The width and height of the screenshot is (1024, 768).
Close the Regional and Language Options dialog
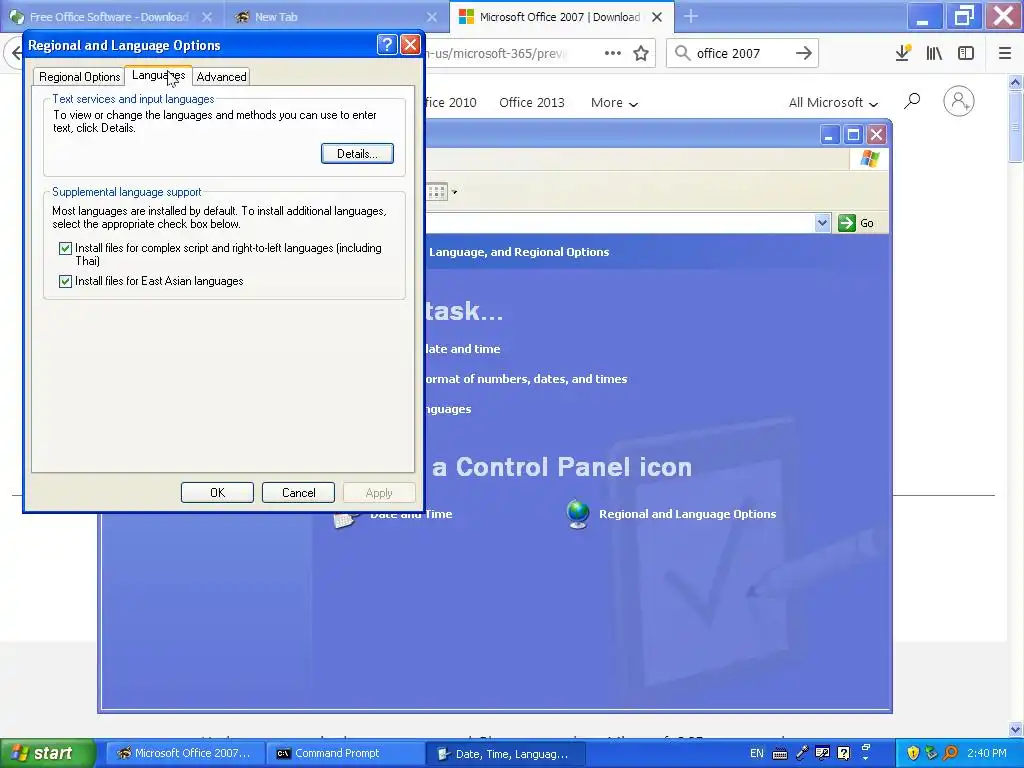(x=410, y=44)
